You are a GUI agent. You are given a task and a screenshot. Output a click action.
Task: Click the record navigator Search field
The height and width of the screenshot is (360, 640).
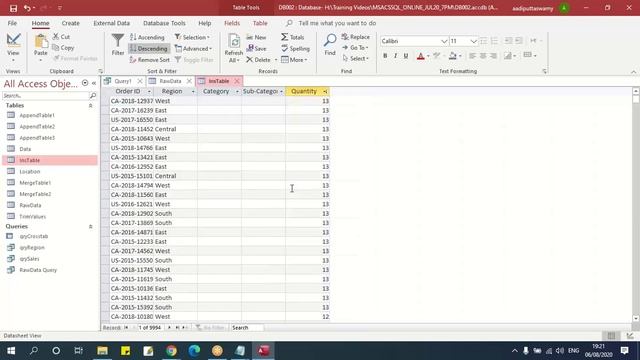coord(247,328)
